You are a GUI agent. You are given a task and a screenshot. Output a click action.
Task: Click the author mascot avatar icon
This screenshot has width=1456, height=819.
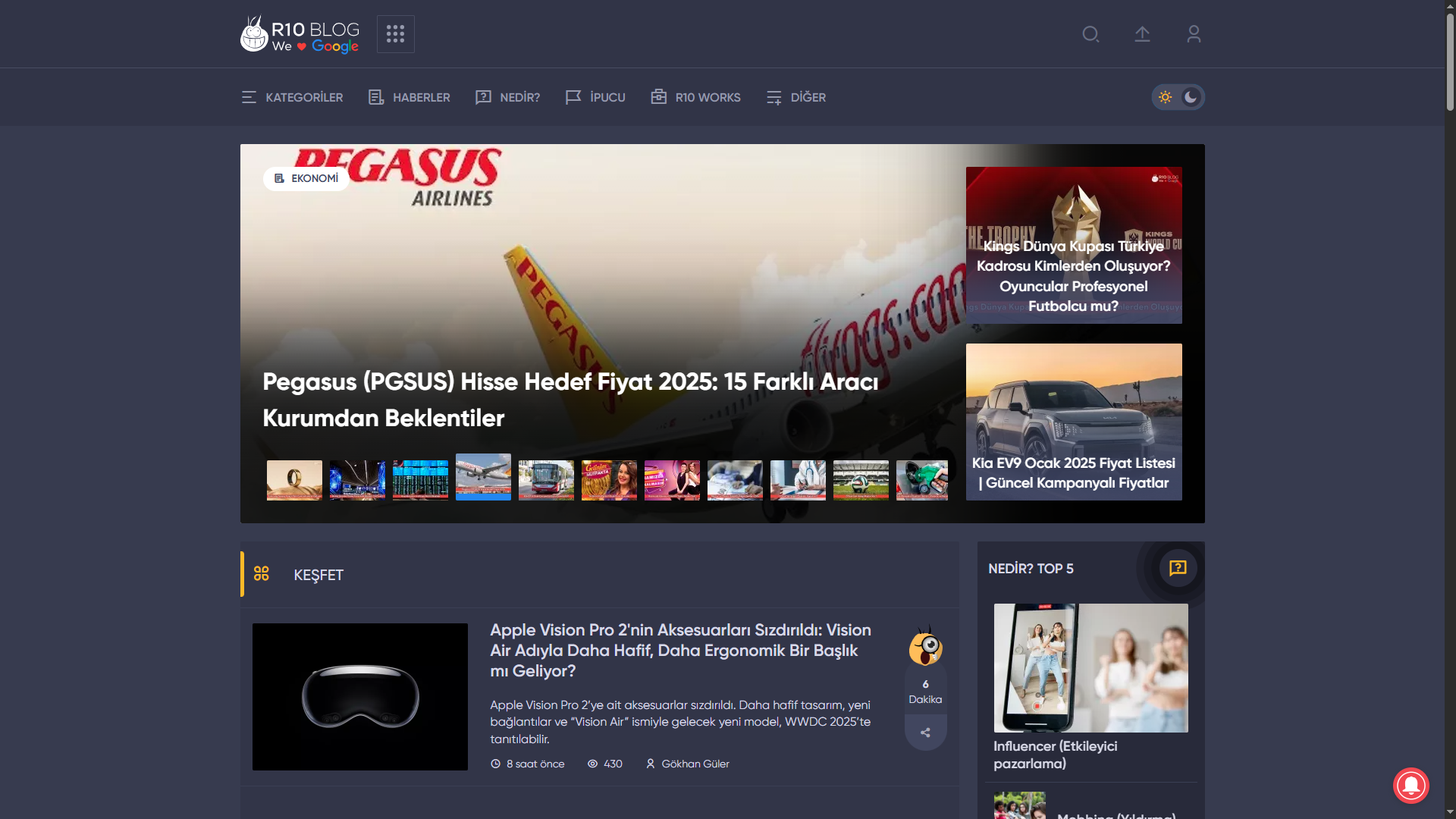(x=926, y=646)
